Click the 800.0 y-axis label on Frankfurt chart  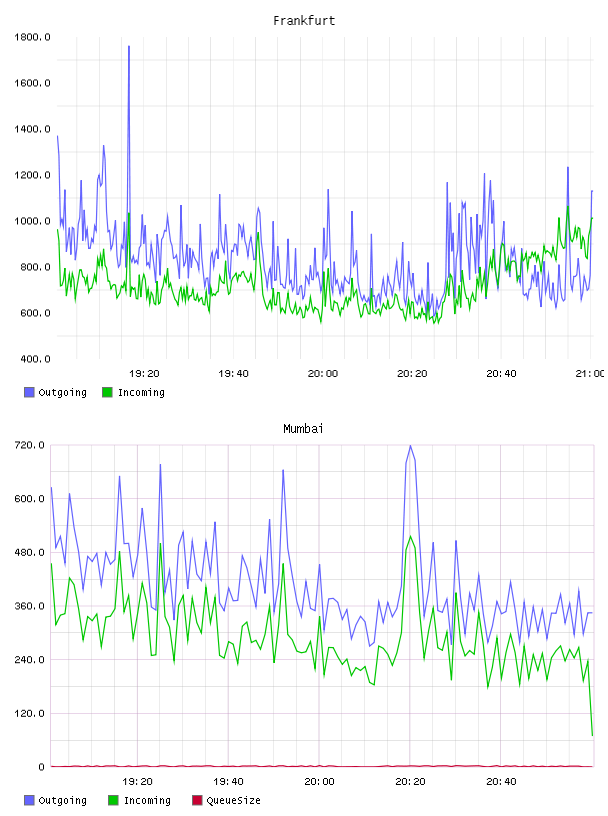(x=35, y=267)
